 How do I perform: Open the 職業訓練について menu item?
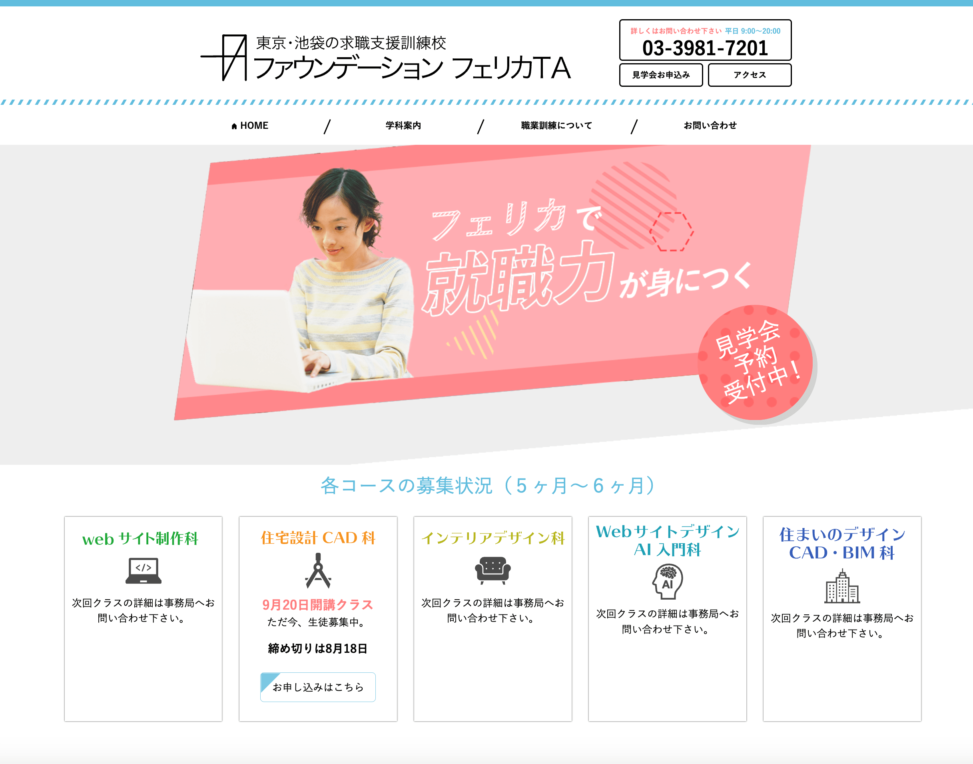click(557, 125)
